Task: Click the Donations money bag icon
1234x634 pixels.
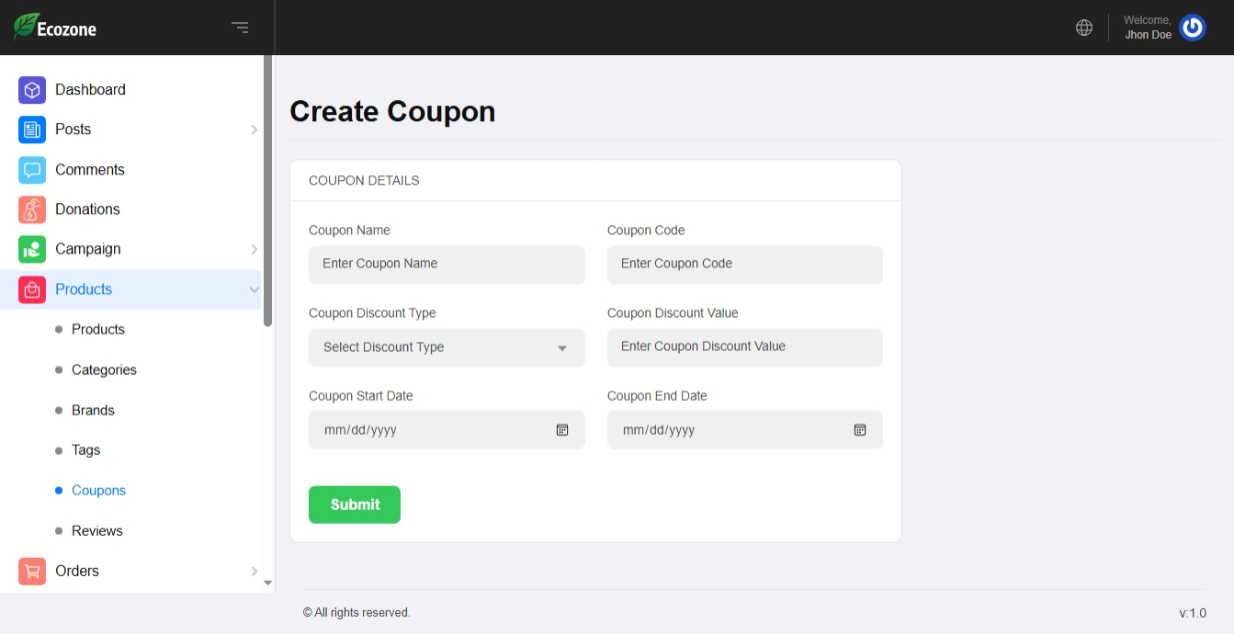Action: coord(32,210)
